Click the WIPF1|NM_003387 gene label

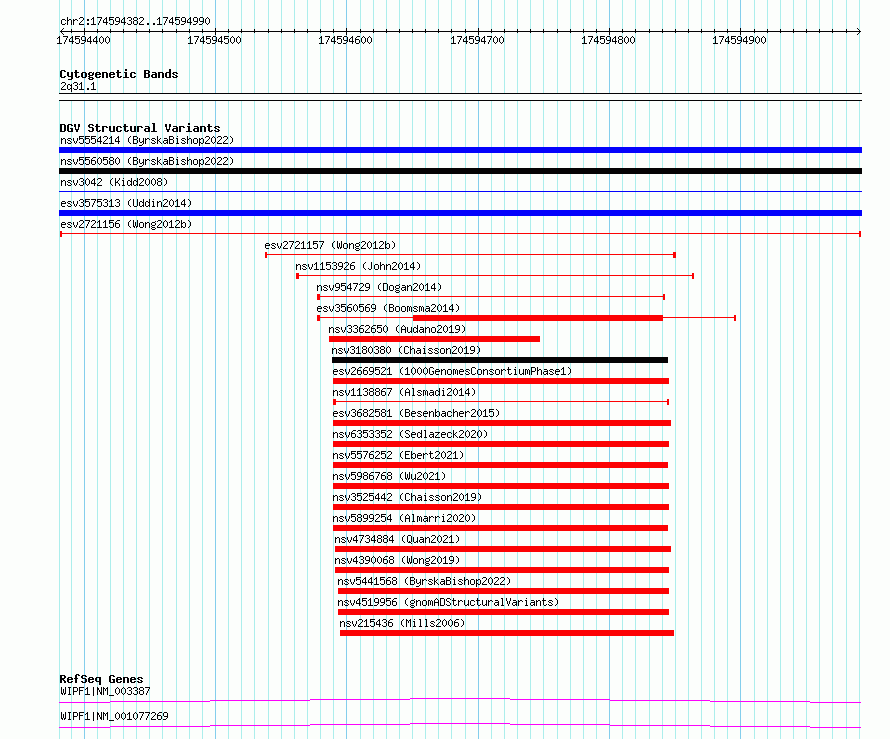tap(105, 691)
